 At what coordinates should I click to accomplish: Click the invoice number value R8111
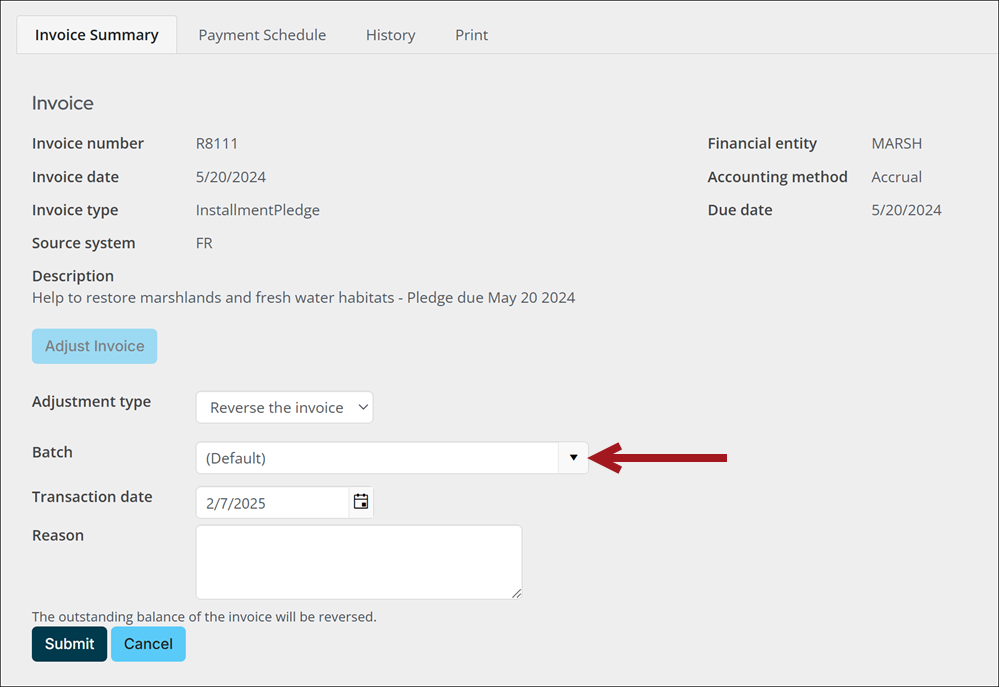pos(217,143)
